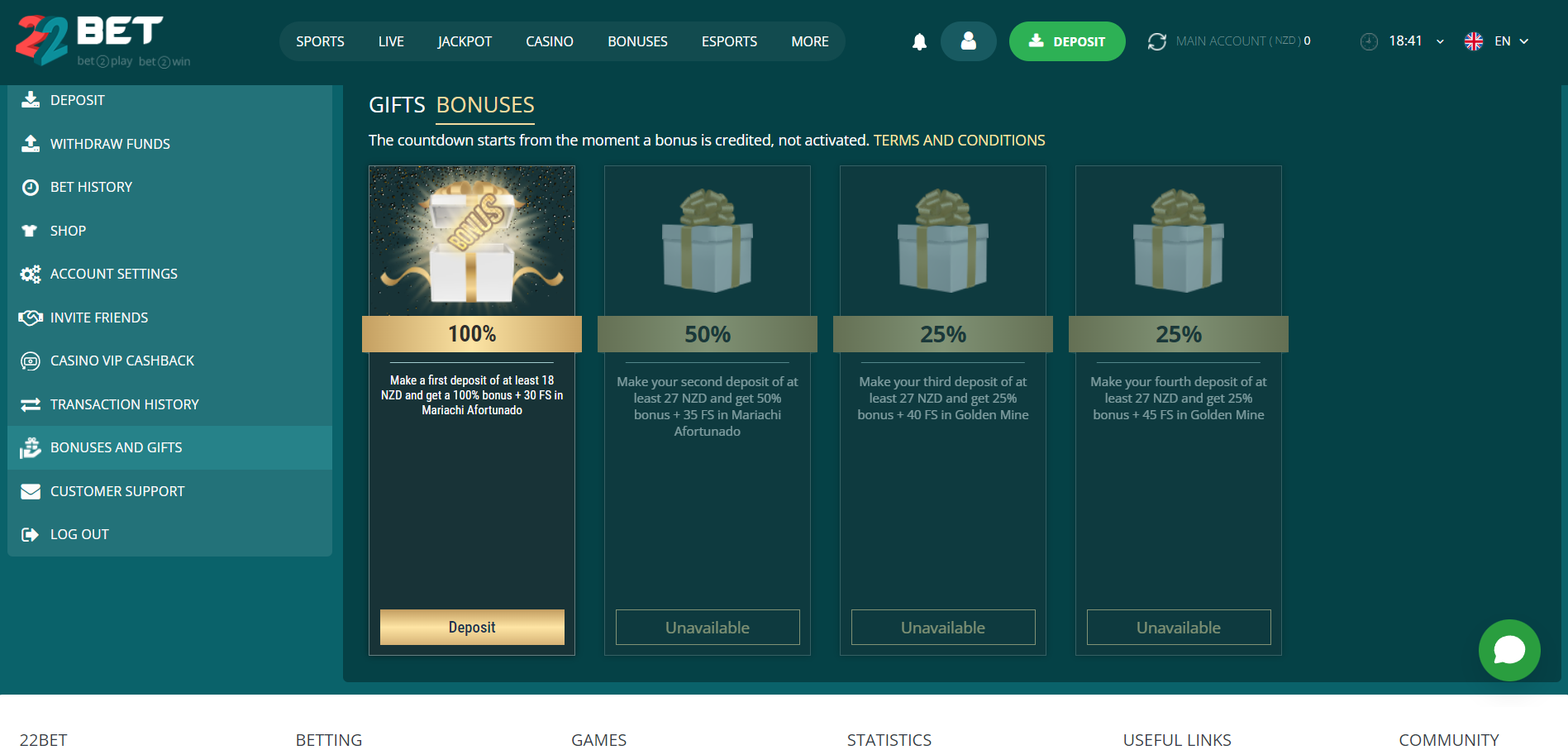Image resolution: width=1568 pixels, height=750 pixels.
Task: Open ACCOUNT SETTINGS
Action: (x=169, y=274)
